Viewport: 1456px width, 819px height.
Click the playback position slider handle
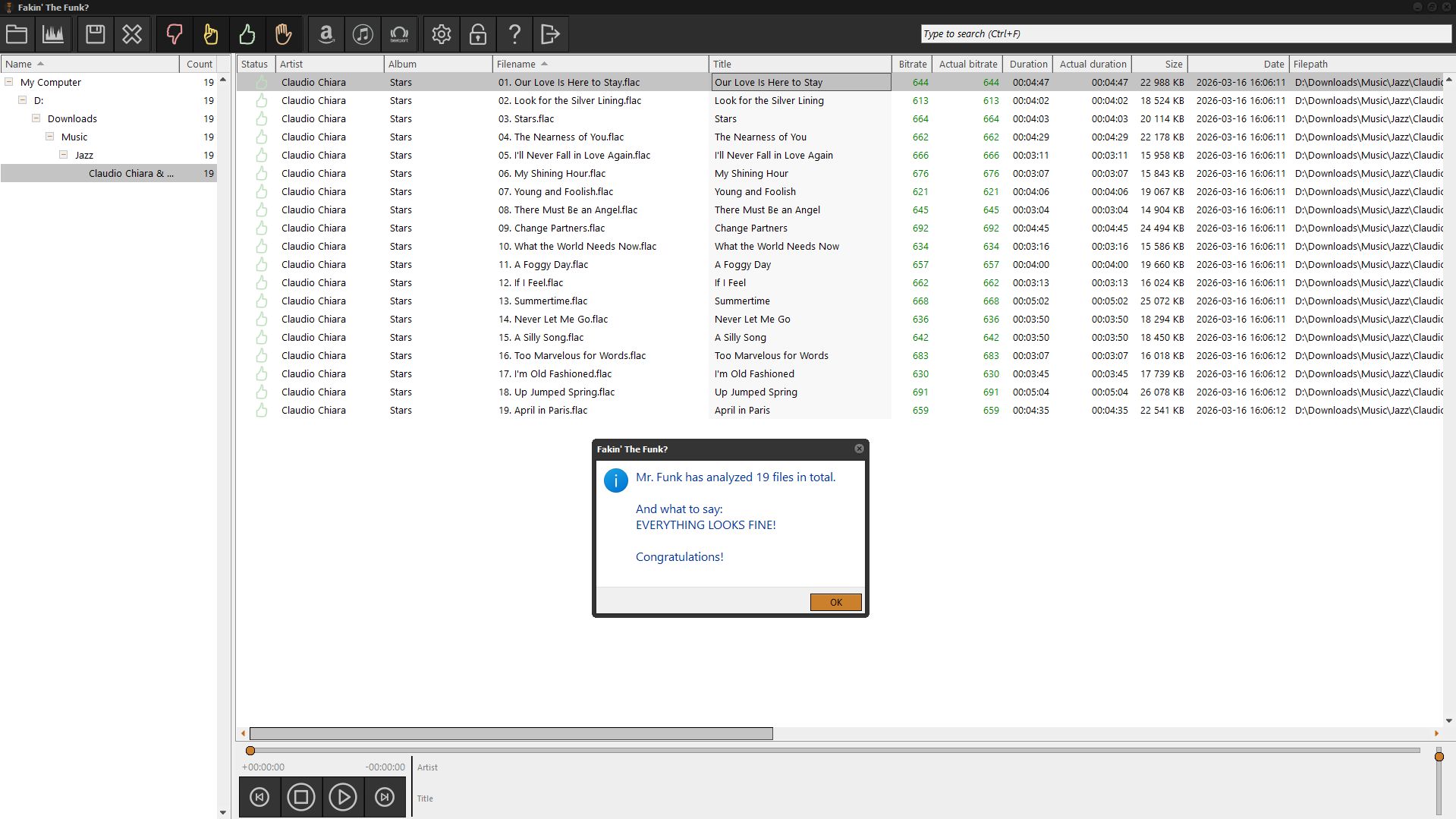click(250, 751)
